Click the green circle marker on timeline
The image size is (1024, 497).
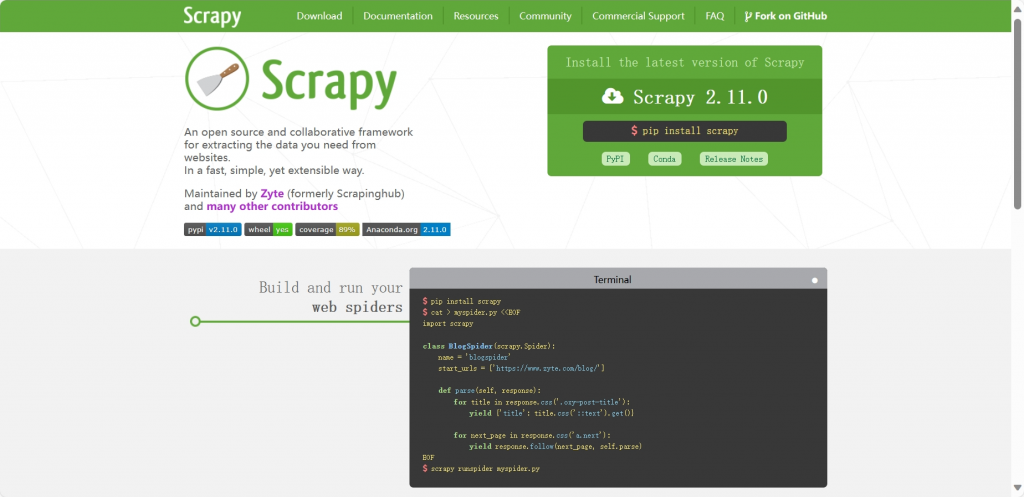pyautogui.click(x=195, y=321)
